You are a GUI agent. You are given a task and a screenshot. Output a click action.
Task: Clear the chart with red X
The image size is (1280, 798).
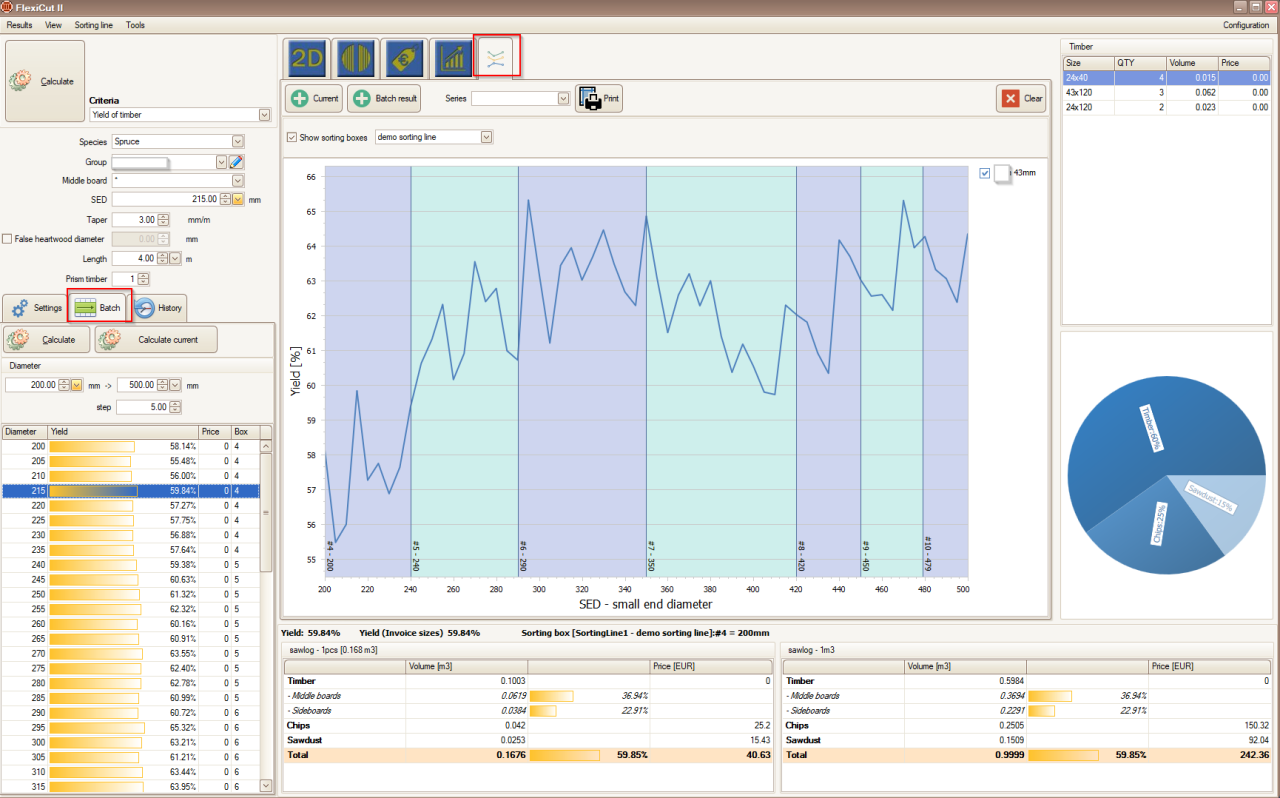pyautogui.click(x=1021, y=98)
